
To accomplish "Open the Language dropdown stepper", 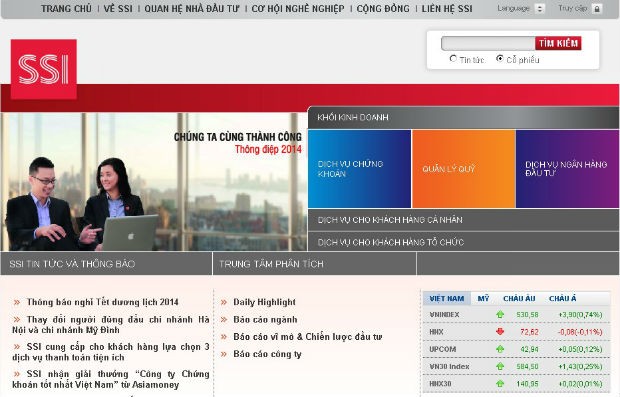I will 540,9.
